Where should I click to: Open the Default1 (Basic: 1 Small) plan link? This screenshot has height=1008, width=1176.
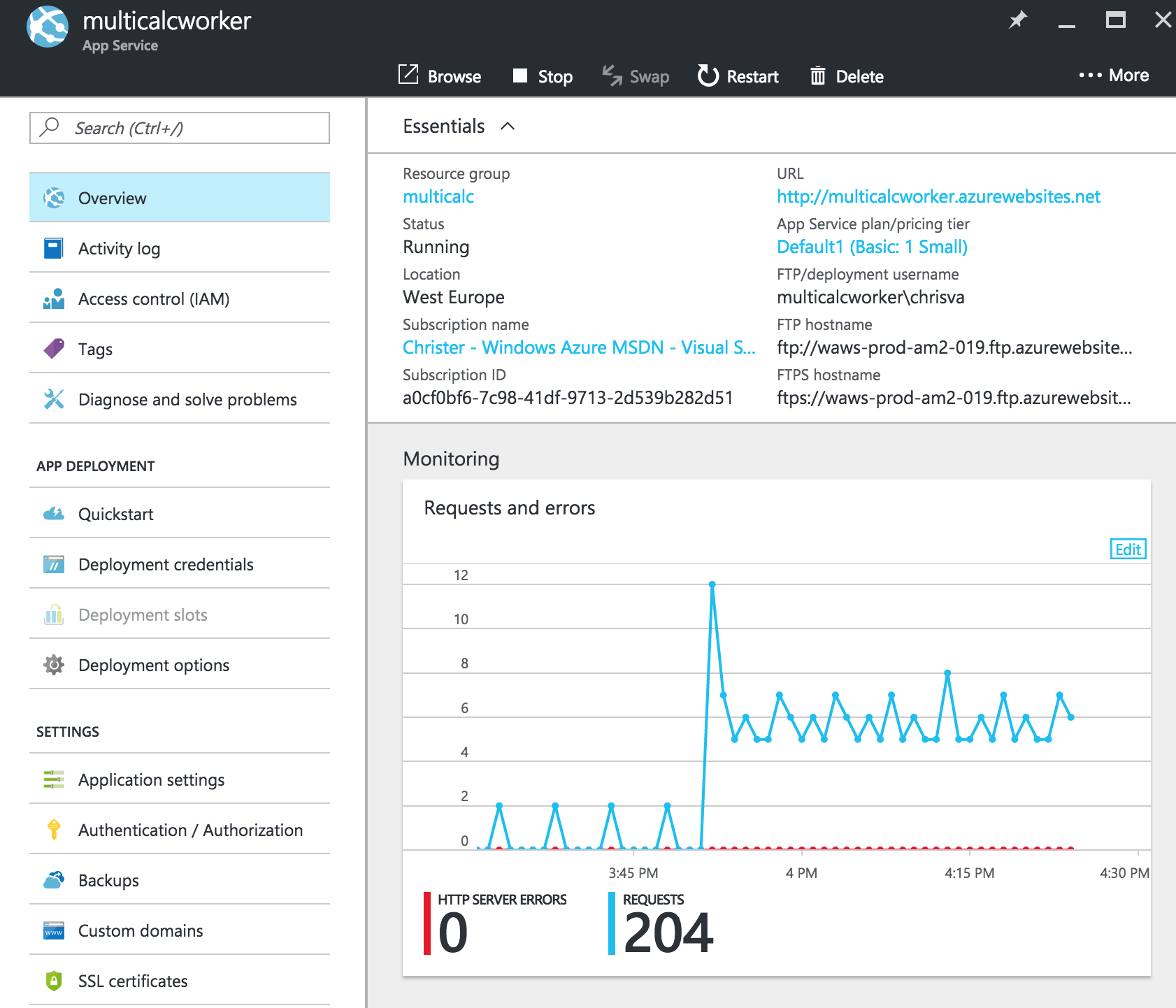(x=872, y=247)
